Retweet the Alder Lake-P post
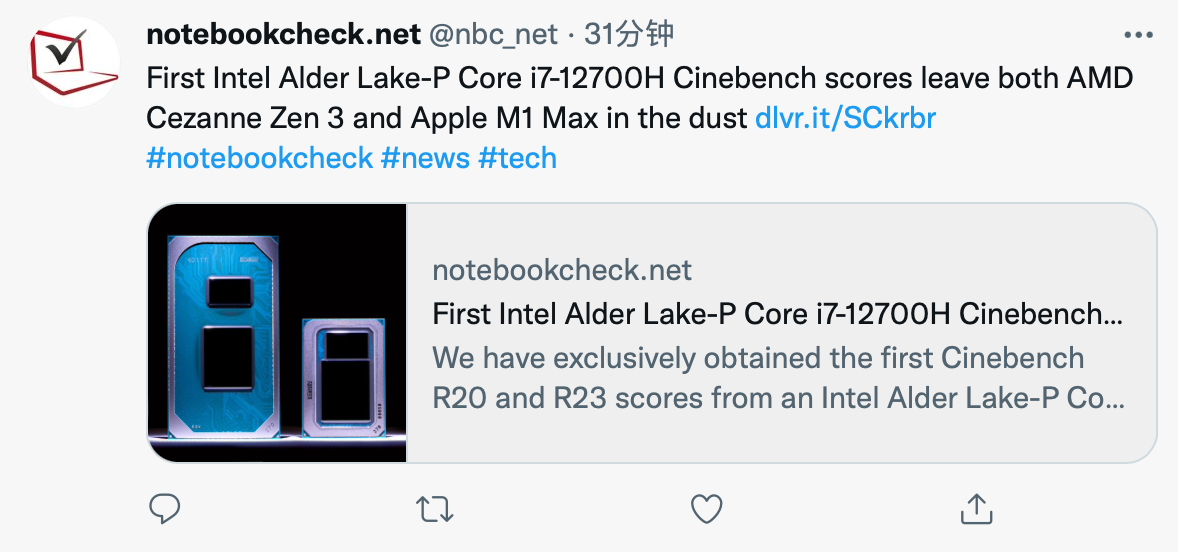This screenshot has width=1178, height=552. click(433, 509)
